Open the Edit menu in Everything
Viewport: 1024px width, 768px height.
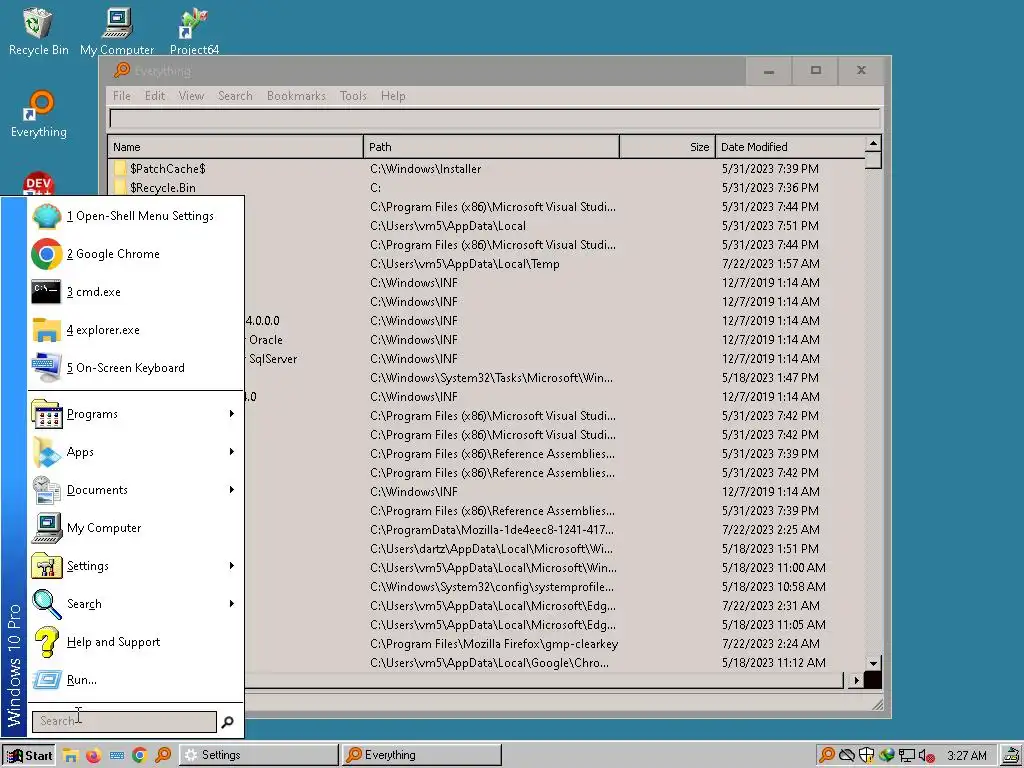155,96
